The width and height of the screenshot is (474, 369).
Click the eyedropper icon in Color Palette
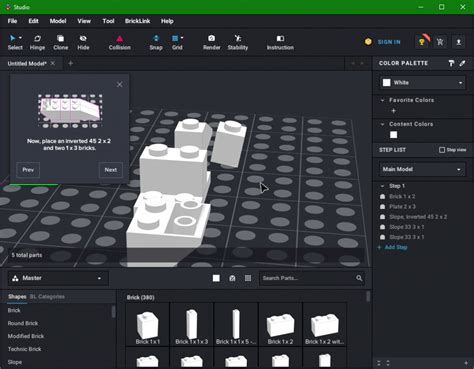click(462, 63)
